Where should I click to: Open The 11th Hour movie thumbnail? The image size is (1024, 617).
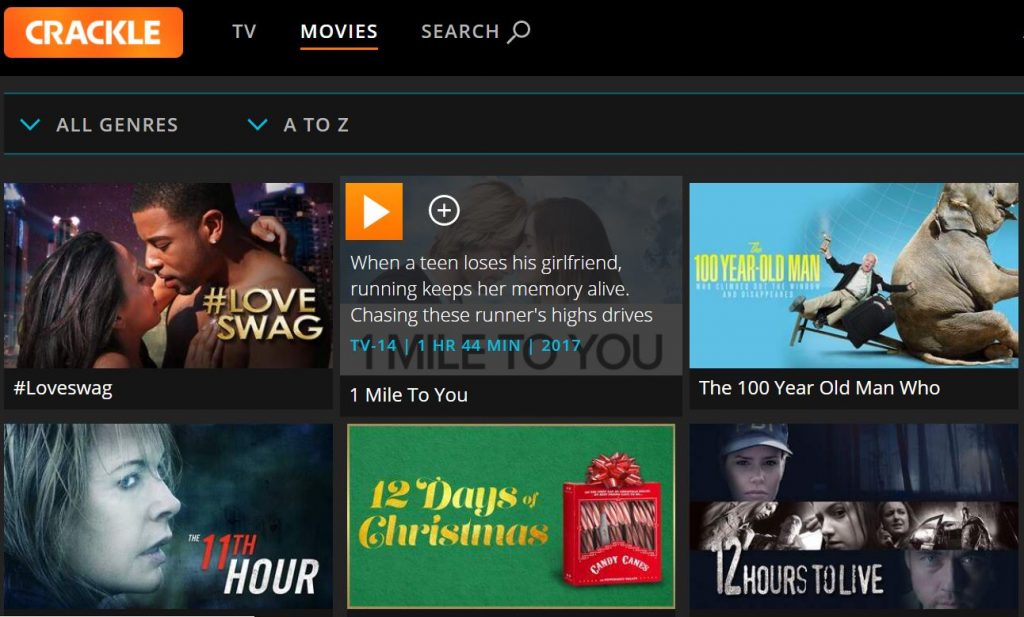click(168, 516)
